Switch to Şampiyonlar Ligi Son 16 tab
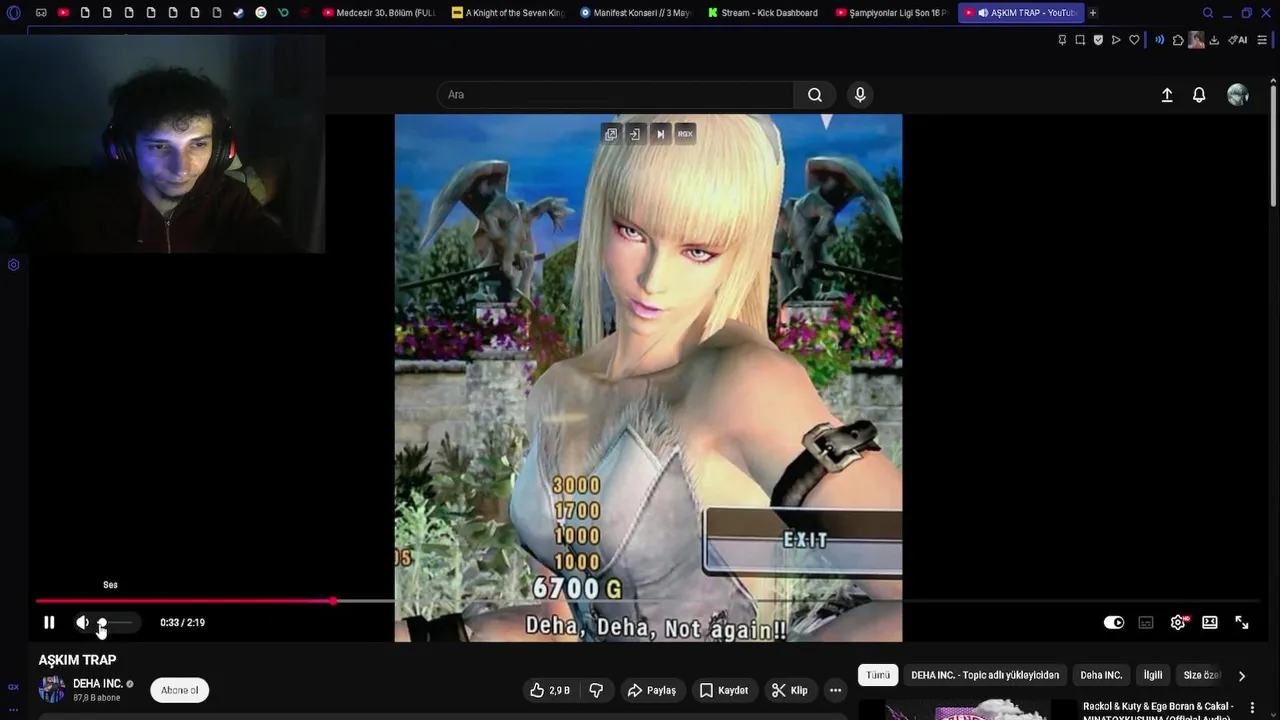This screenshot has width=1280, height=720. click(891, 13)
